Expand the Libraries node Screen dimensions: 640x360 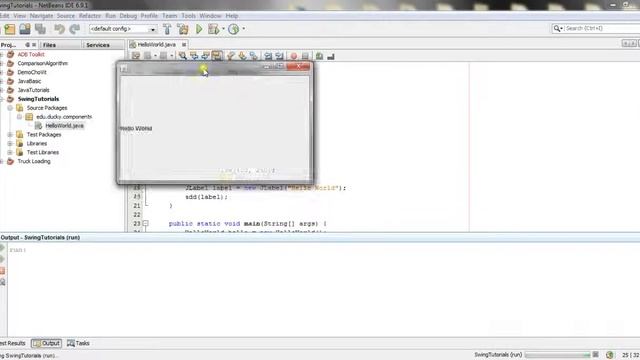(10, 143)
